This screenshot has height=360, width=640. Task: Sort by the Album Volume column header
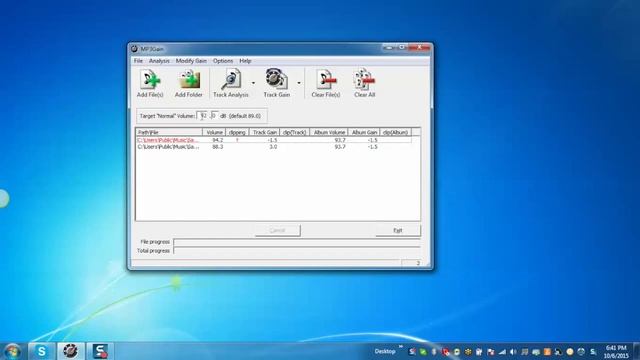[329, 132]
